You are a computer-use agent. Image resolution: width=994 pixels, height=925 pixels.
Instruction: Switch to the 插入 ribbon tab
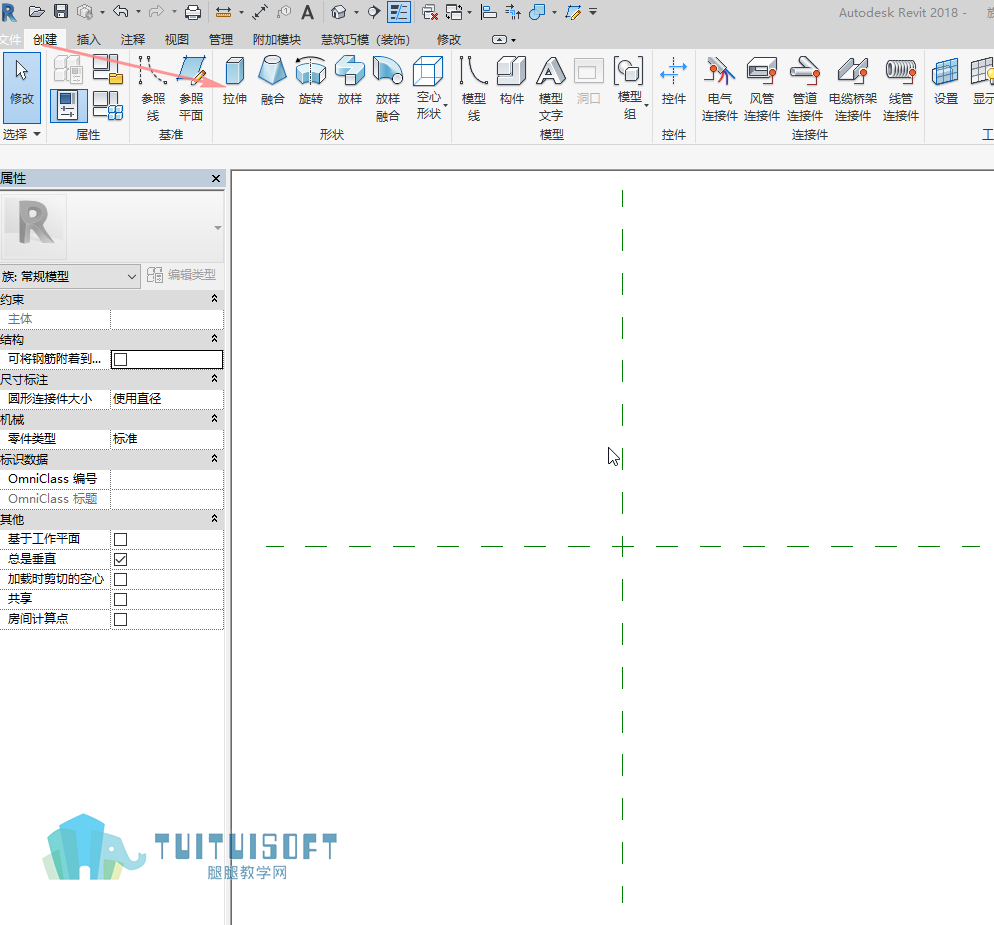coord(88,39)
